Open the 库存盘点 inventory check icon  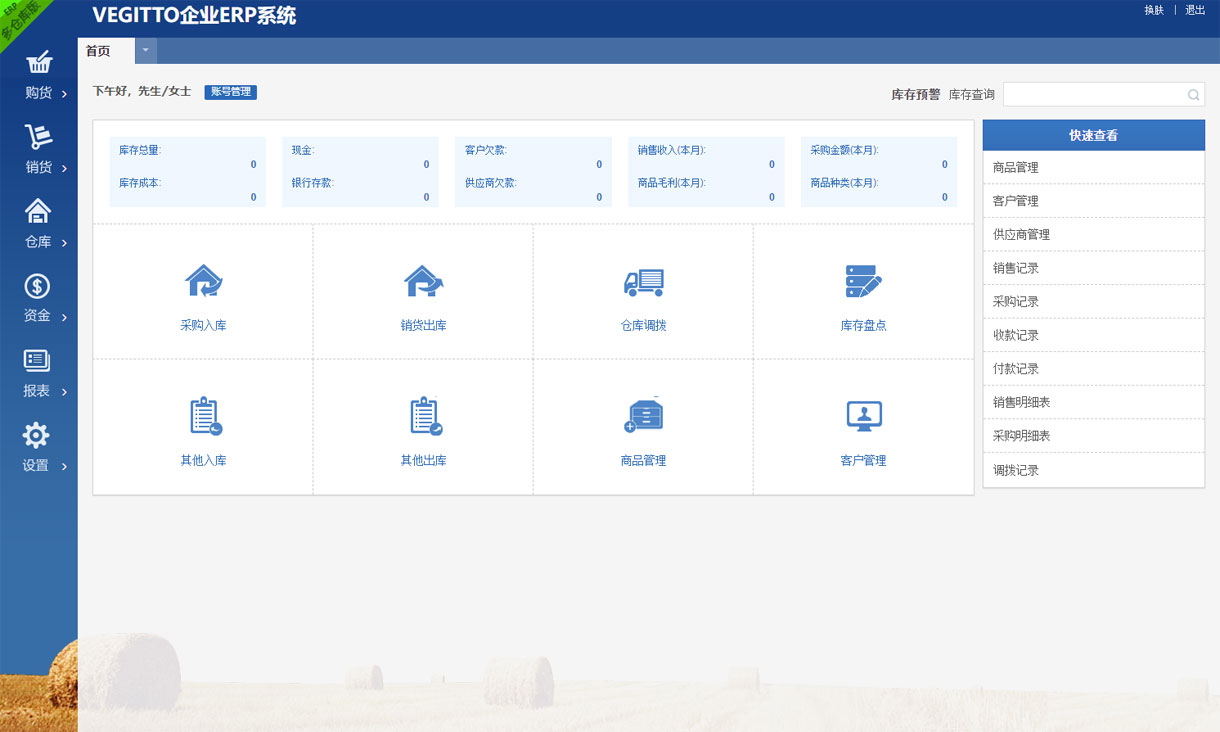click(863, 282)
